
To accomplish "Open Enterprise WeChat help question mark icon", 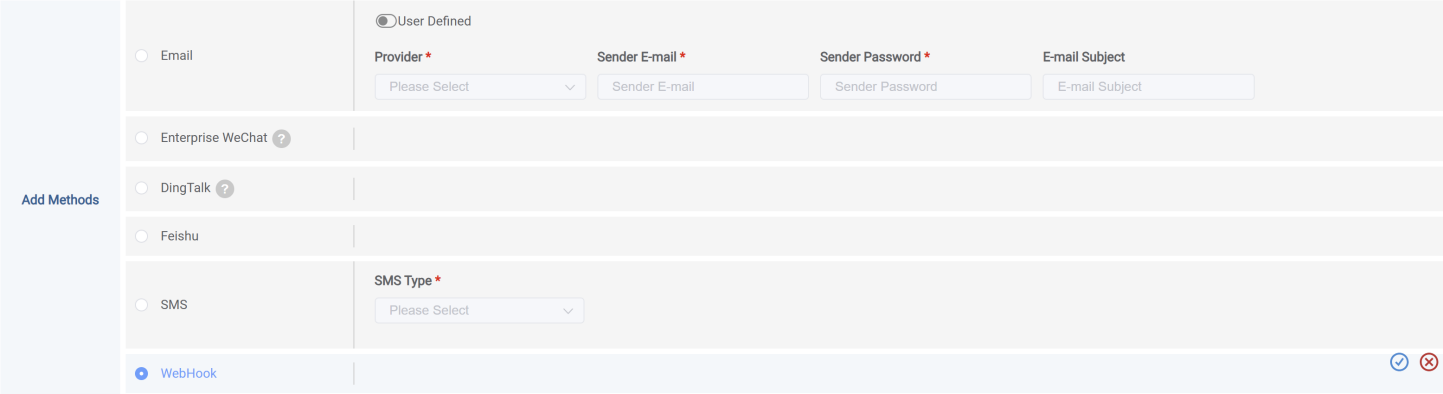I will [x=282, y=139].
